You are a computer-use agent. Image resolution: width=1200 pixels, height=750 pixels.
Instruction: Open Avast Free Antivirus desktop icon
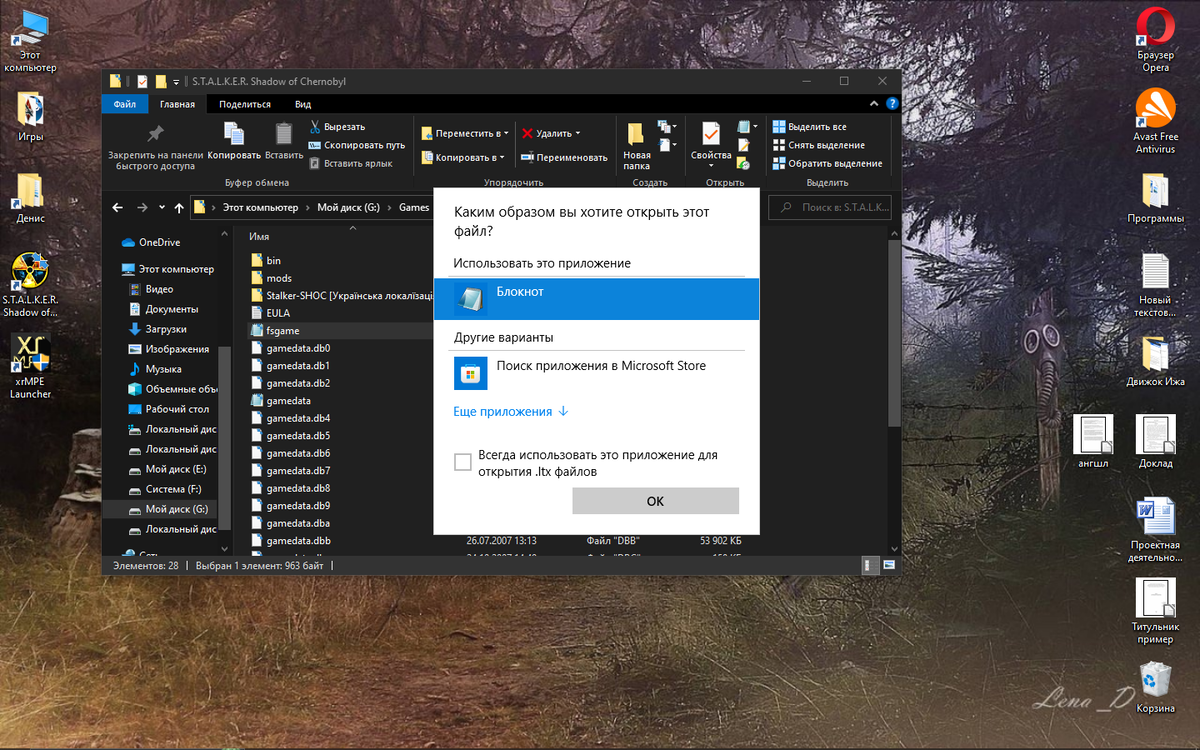[1155, 121]
